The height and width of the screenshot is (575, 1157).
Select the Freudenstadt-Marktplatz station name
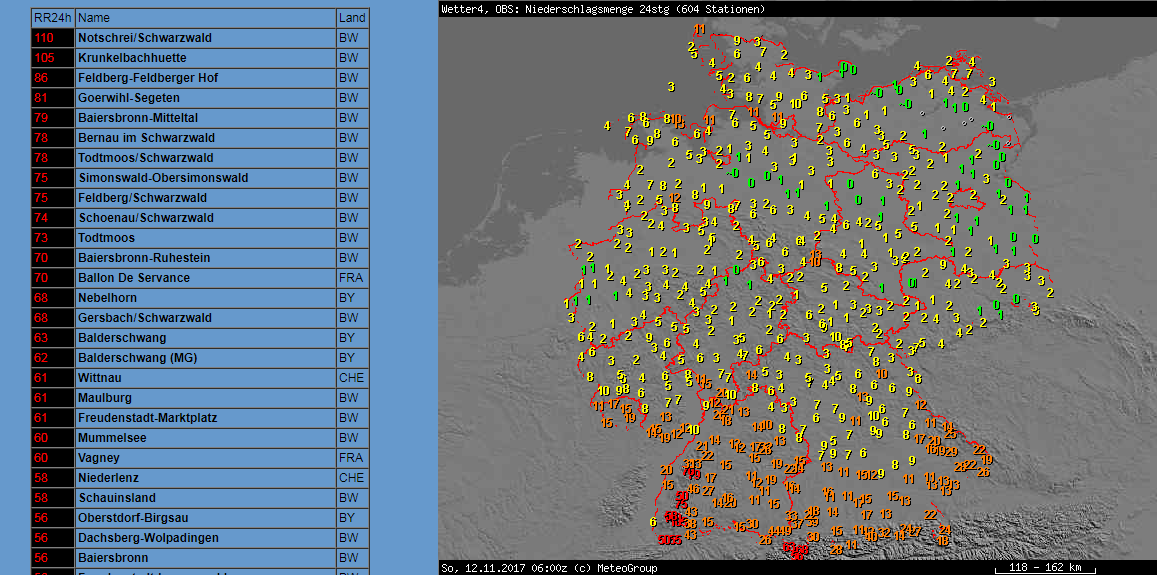tap(147, 418)
